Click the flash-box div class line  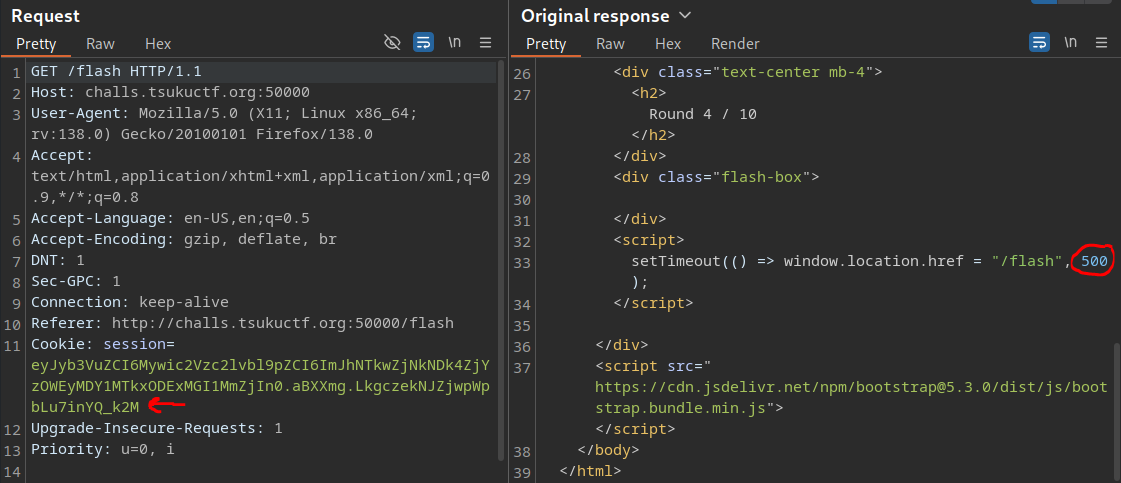716,176
